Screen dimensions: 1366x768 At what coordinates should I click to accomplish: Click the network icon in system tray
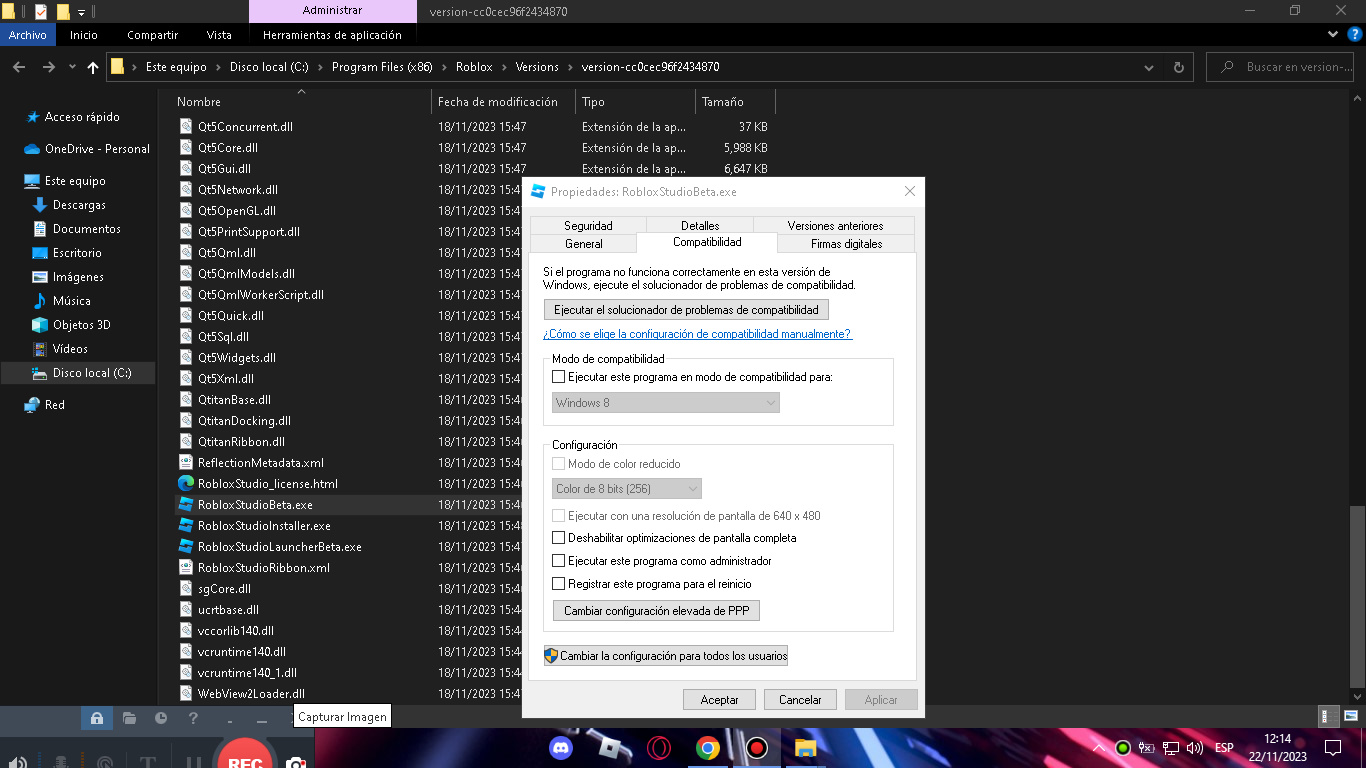pos(1169,747)
